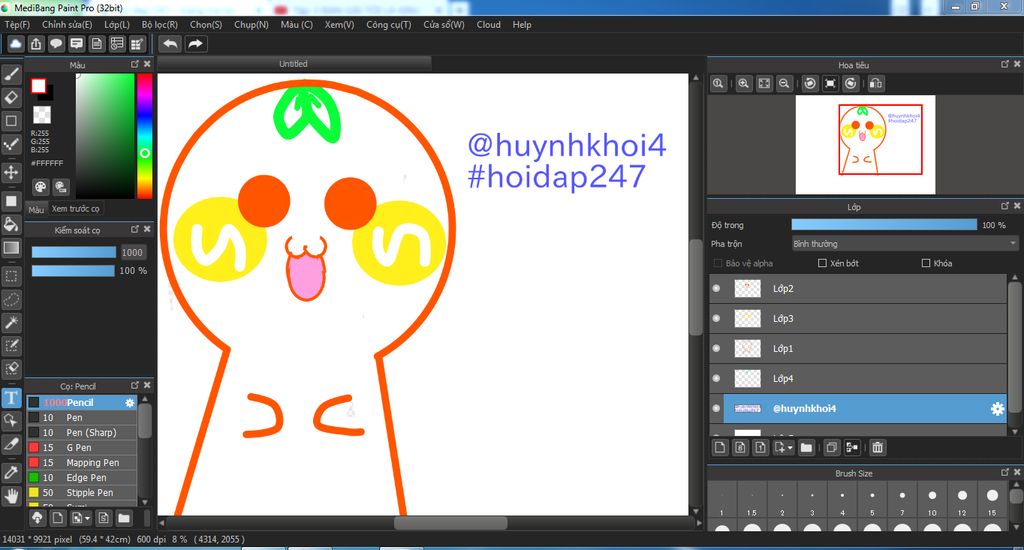
Task: Open the Bộ lọc(R) menu
Action: pyautogui.click(x=159, y=25)
